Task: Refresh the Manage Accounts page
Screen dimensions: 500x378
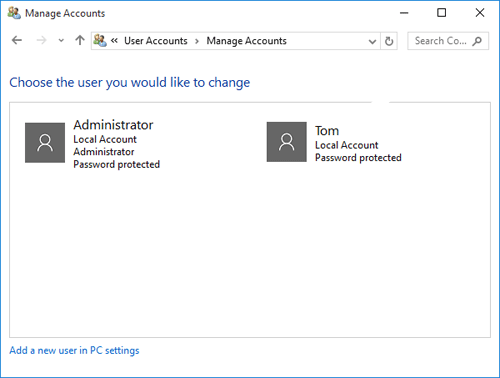Action: [389, 41]
